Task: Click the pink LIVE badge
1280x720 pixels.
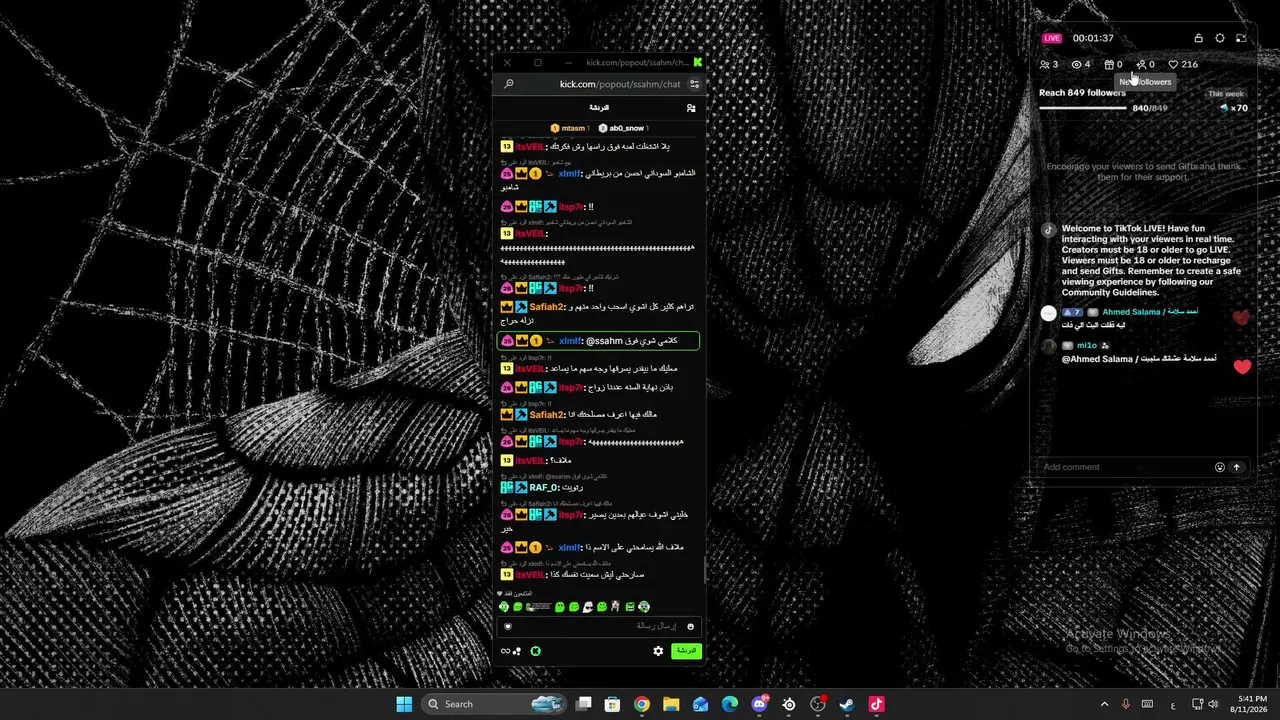Action: (1052, 38)
